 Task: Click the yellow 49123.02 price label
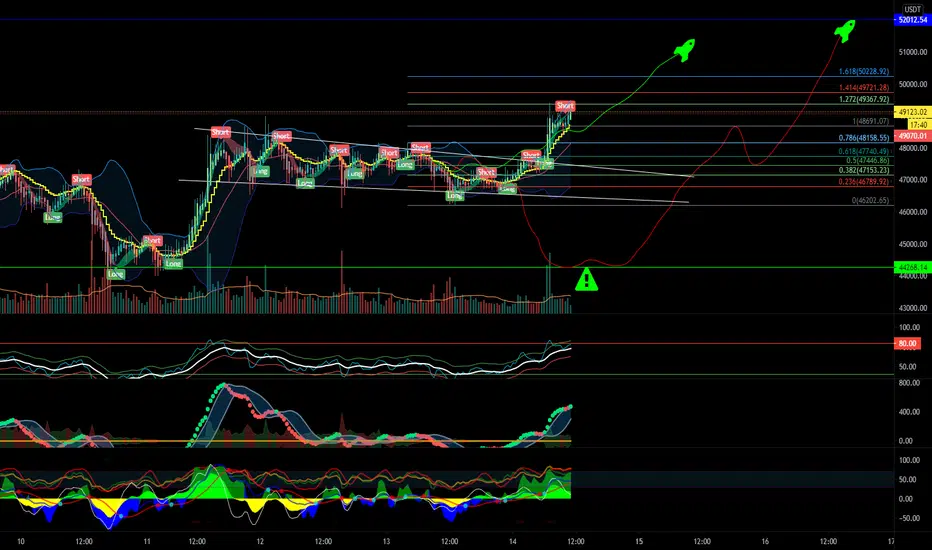click(912, 112)
